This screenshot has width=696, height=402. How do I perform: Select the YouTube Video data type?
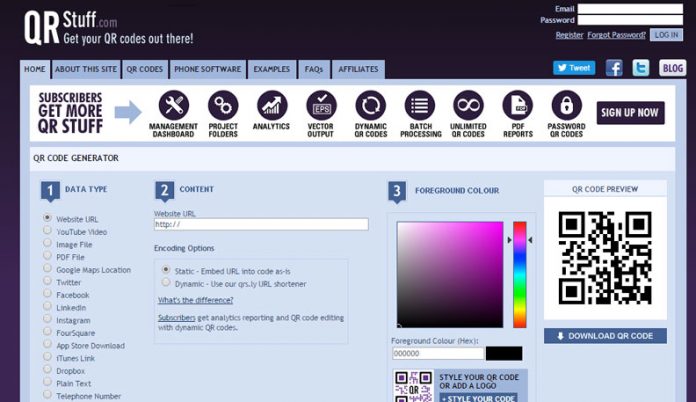47,230
